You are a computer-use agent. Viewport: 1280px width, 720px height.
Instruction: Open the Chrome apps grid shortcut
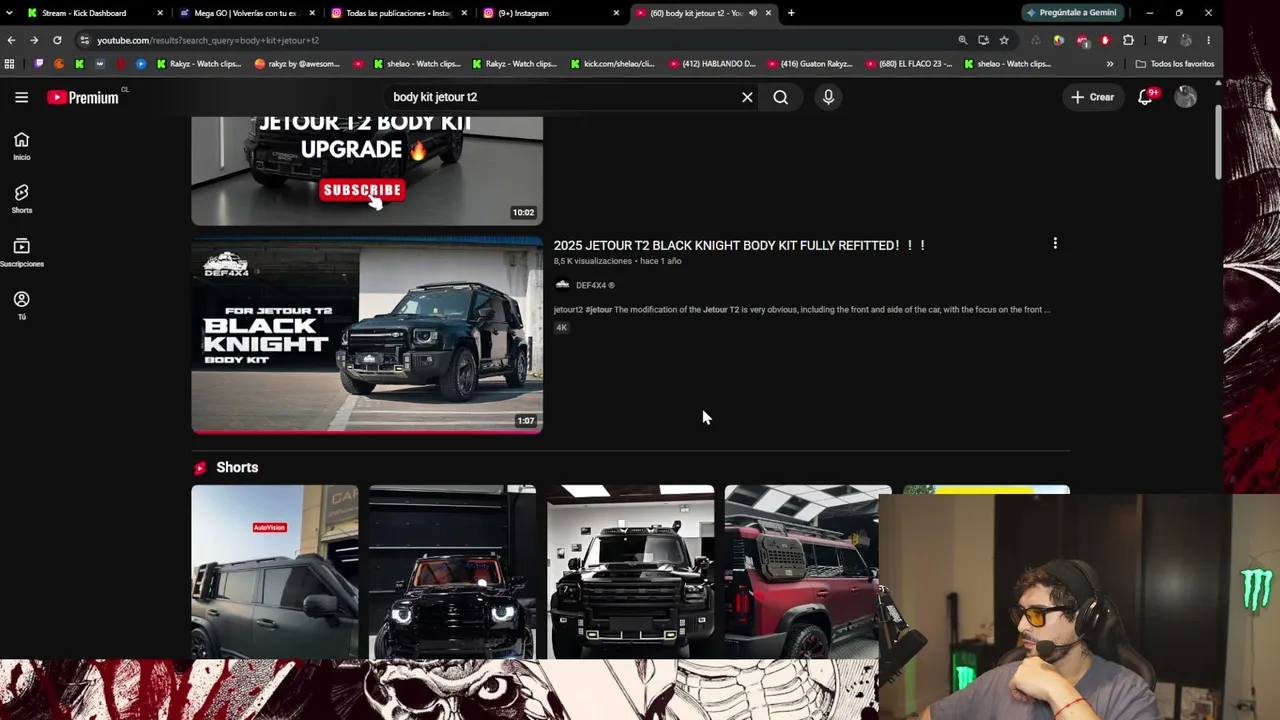(x=10, y=64)
